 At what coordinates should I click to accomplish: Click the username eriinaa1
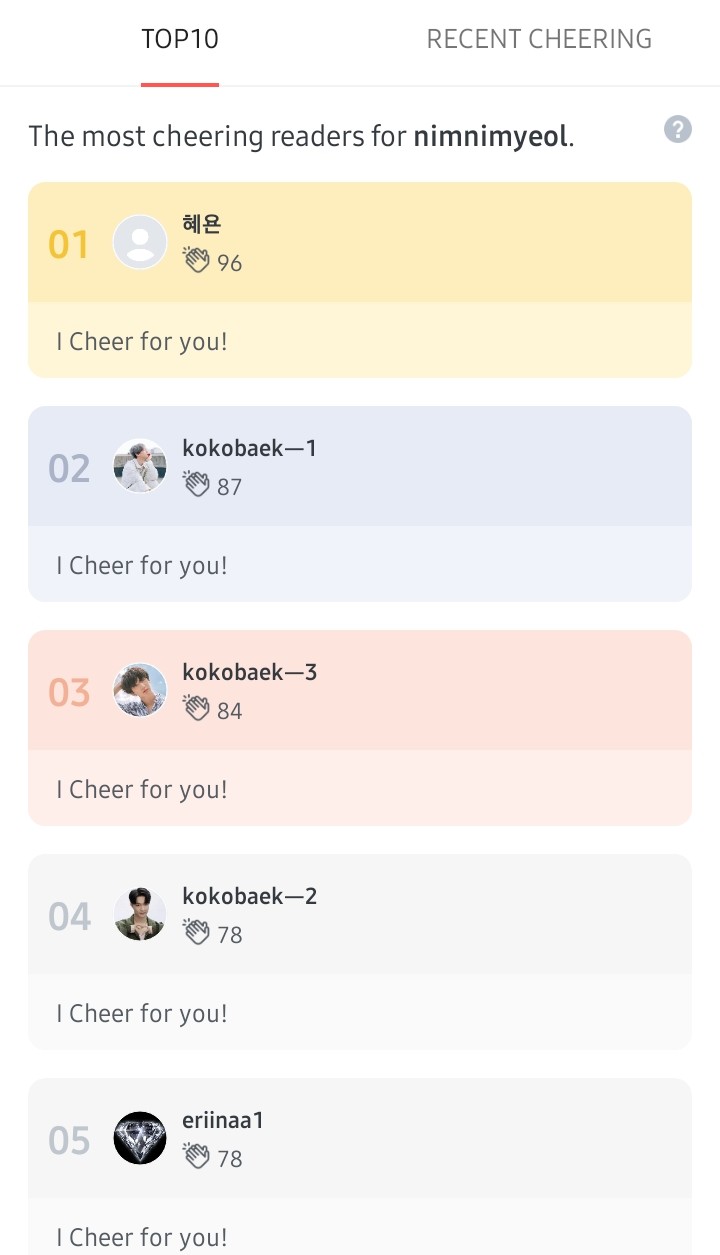223,1120
